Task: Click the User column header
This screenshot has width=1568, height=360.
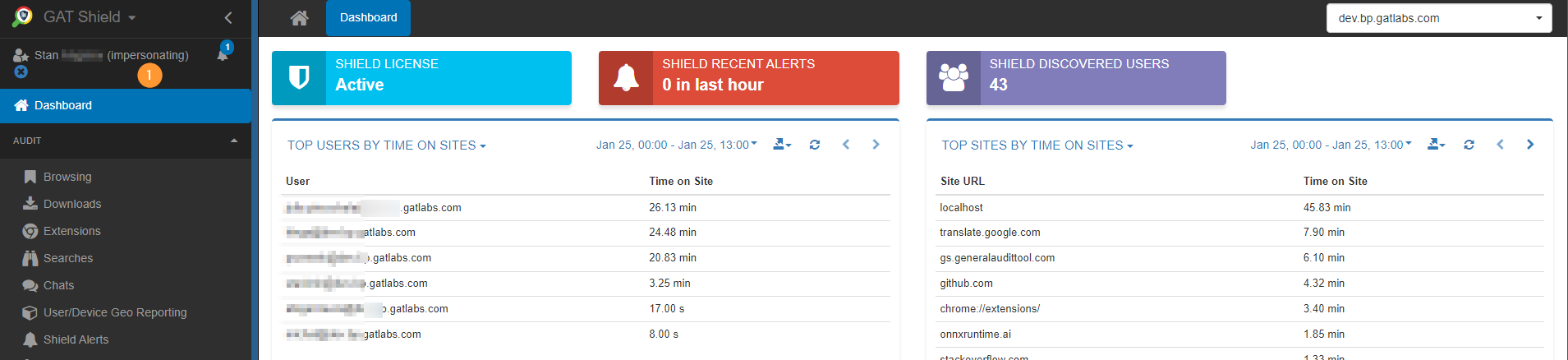Action: click(x=297, y=181)
